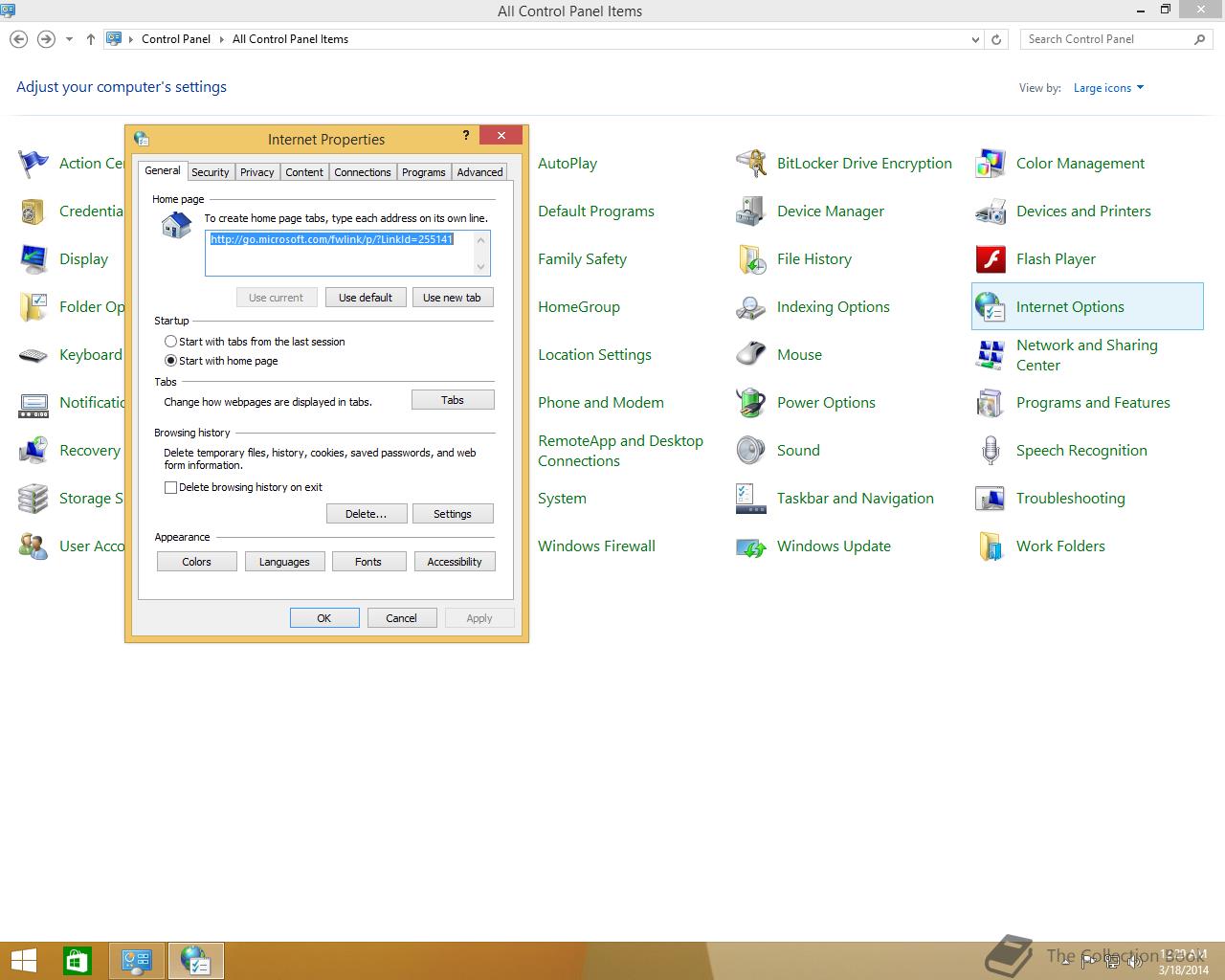Open the Storage Spaces icon
The image size is (1225, 980).
point(33,499)
